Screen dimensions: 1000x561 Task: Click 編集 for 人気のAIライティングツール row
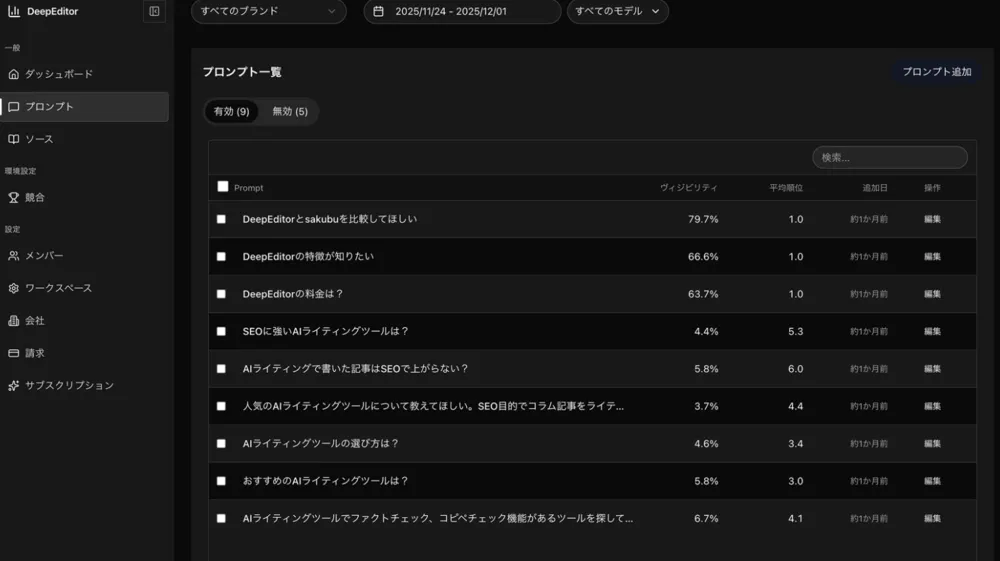tap(932, 406)
